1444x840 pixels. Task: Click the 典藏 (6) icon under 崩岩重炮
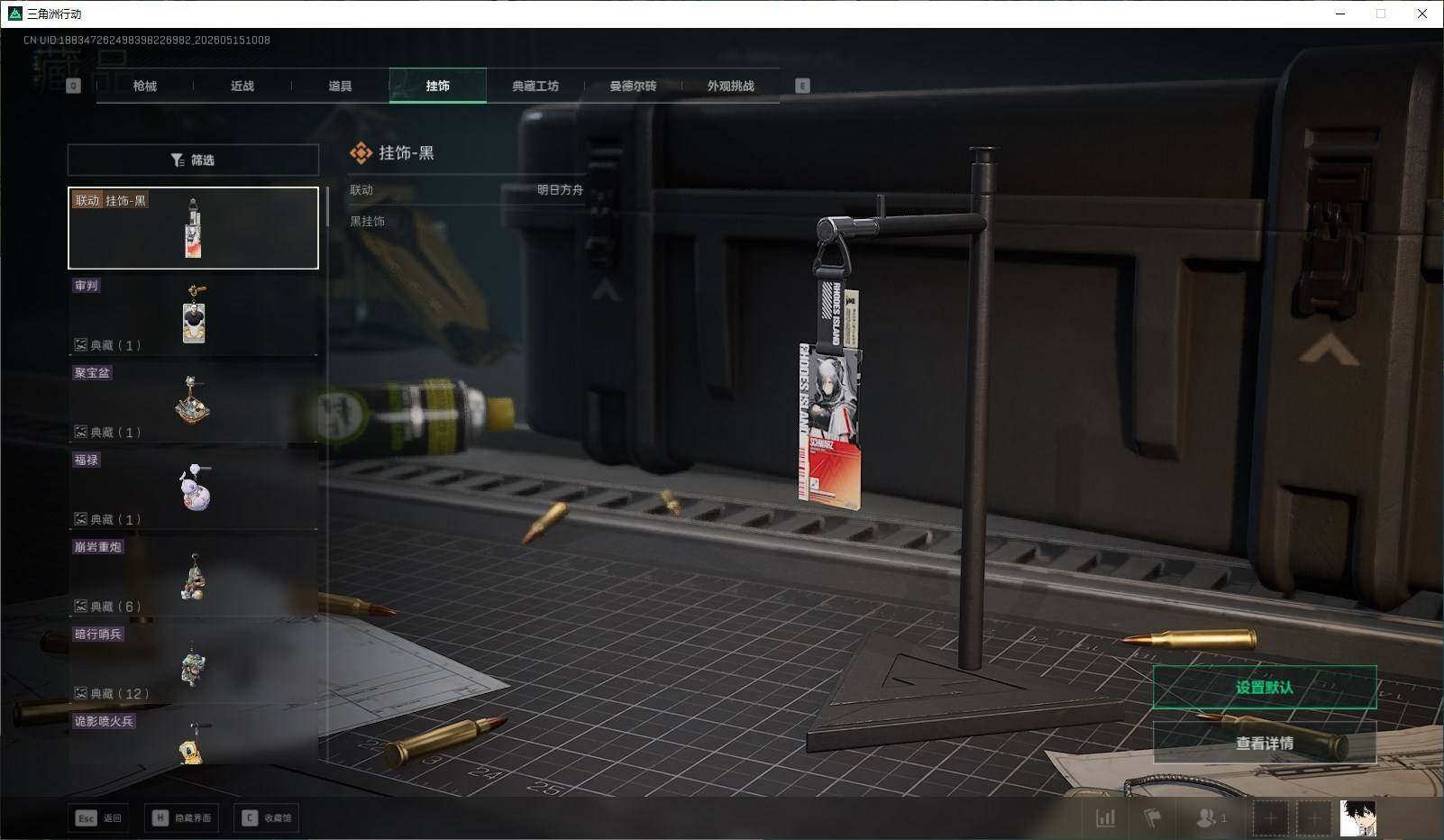tap(80, 607)
